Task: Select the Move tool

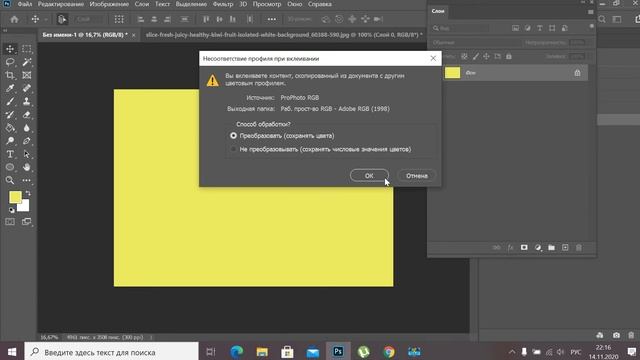Action: click(x=10, y=49)
